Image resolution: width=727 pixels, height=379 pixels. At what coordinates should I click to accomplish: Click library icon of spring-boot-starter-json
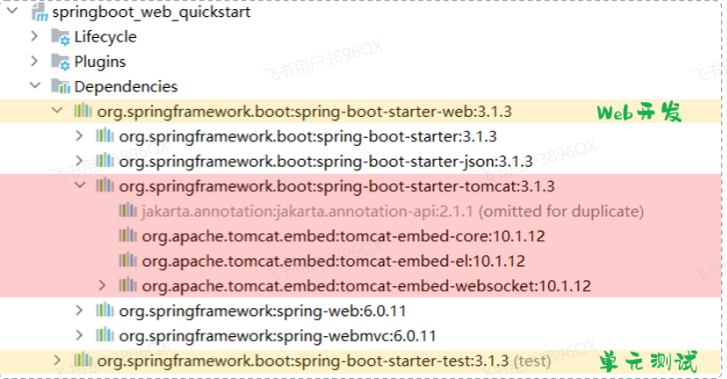[105, 161]
